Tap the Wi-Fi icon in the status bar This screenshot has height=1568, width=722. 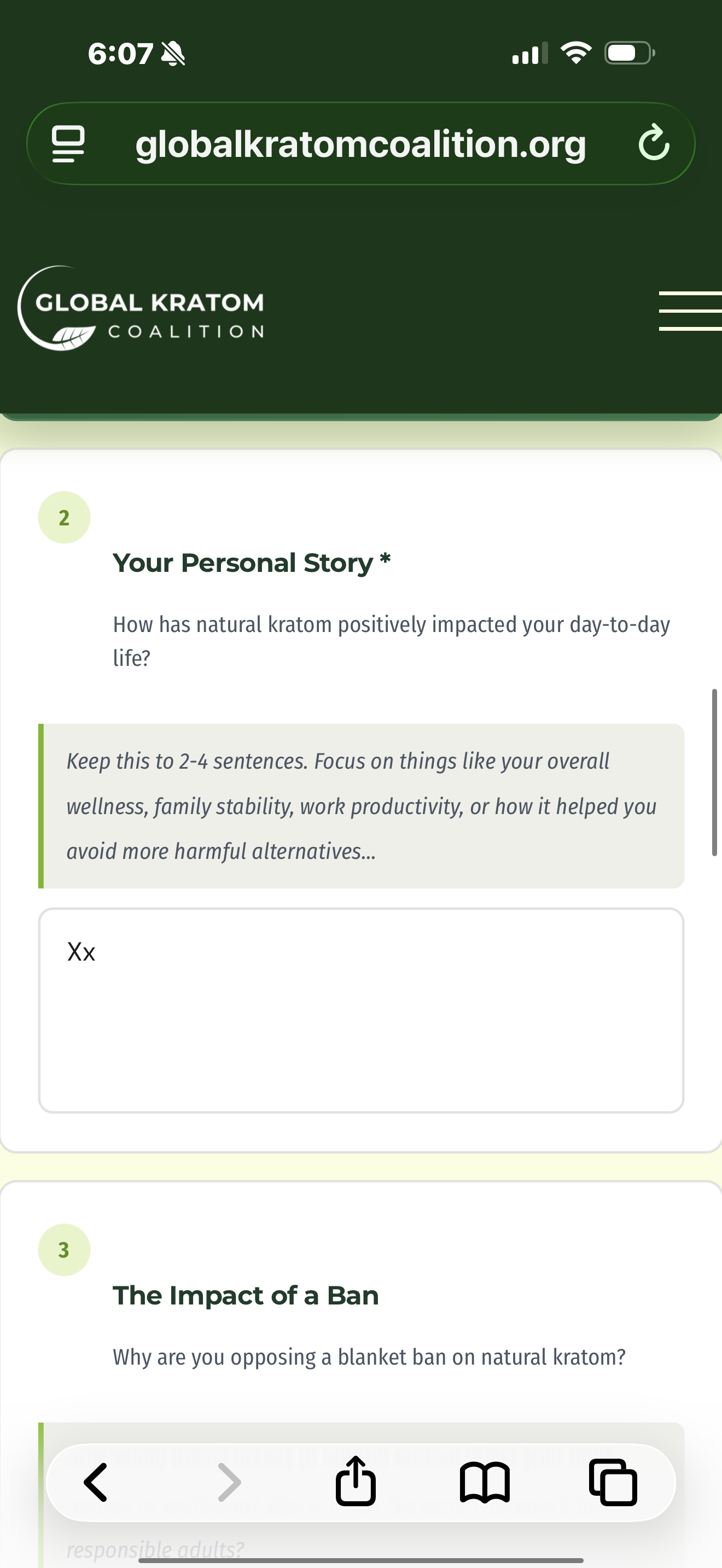[x=575, y=54]
